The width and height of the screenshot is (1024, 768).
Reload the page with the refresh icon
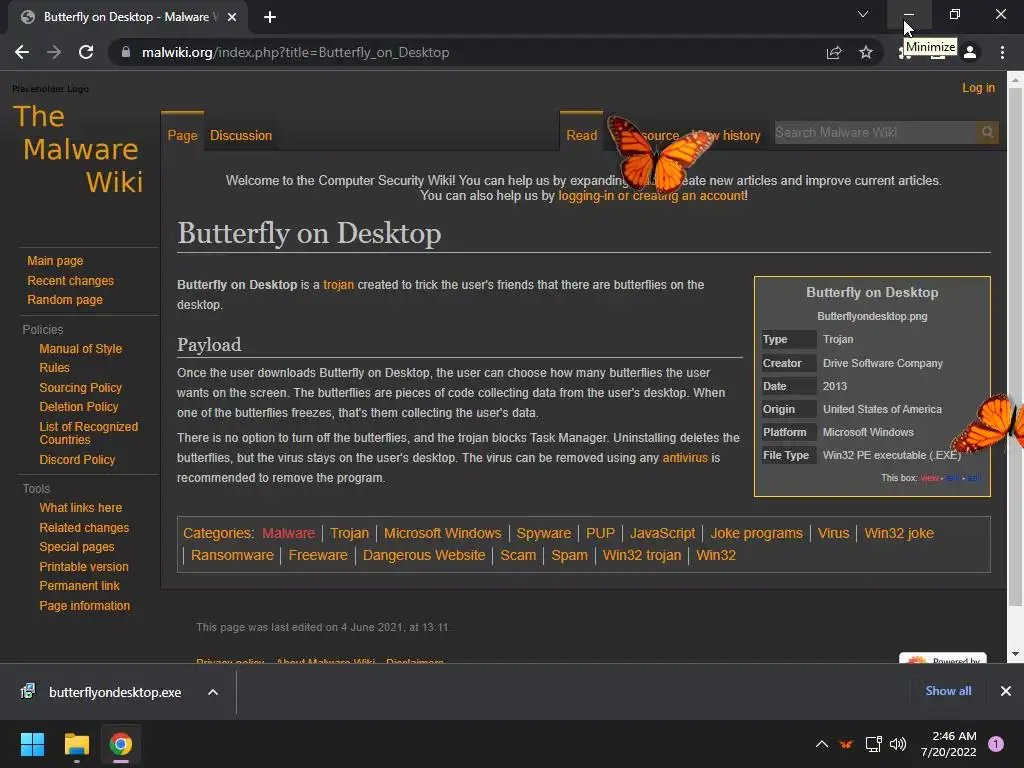click(86, 52)
